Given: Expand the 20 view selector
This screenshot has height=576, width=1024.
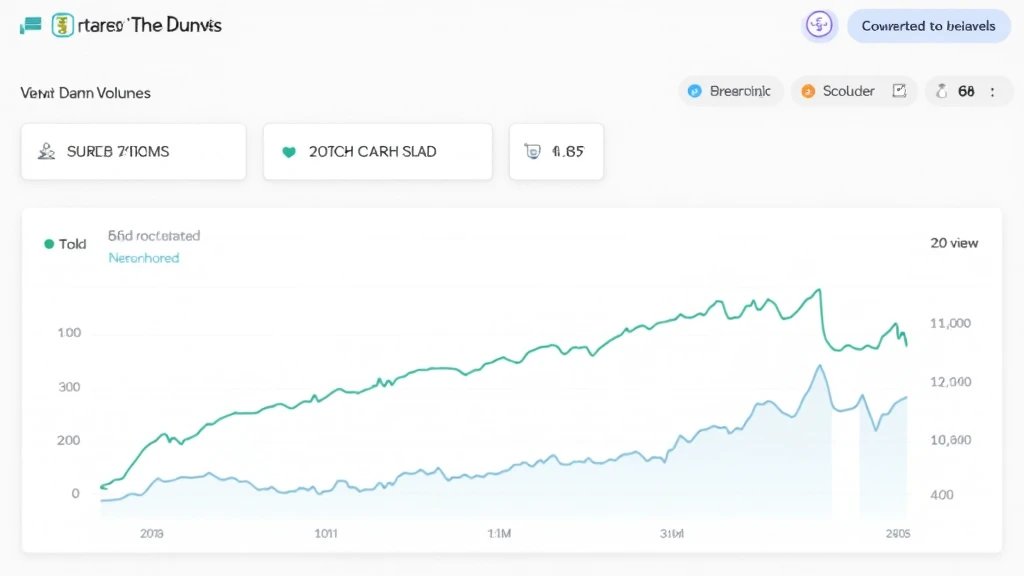Looking at the screenshot, I should pyautogui.click(x=954, y=243).
